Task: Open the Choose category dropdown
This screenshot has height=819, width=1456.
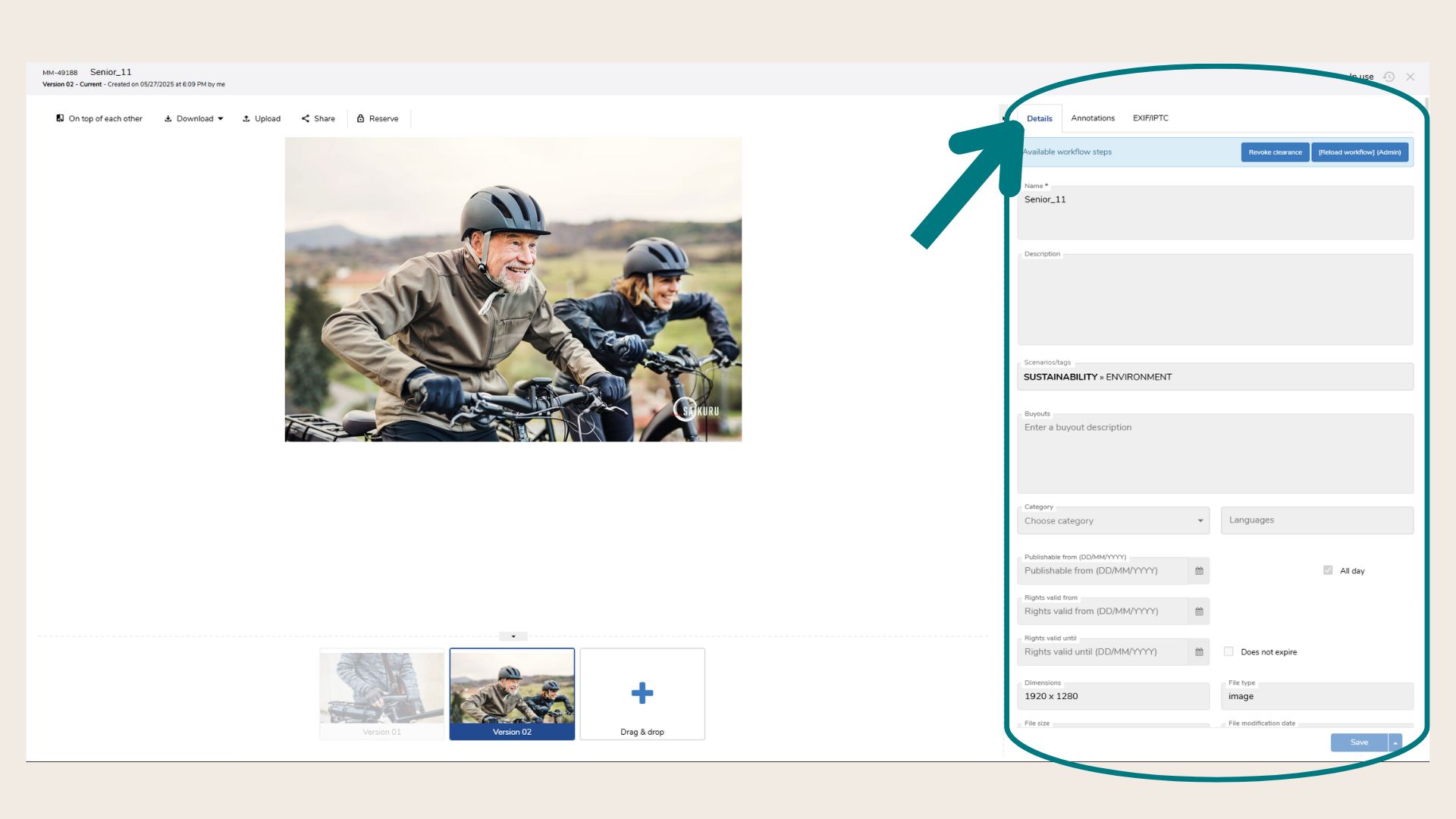Action: [1112, 521]
